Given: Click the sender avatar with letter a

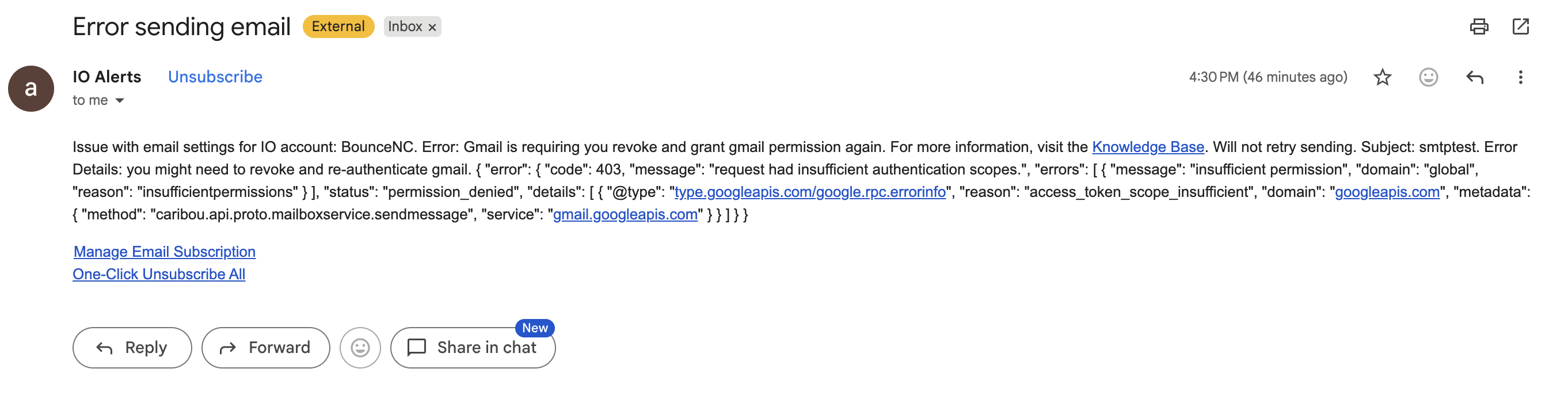Looking at the screenshot, I should [x=31, y=89].
